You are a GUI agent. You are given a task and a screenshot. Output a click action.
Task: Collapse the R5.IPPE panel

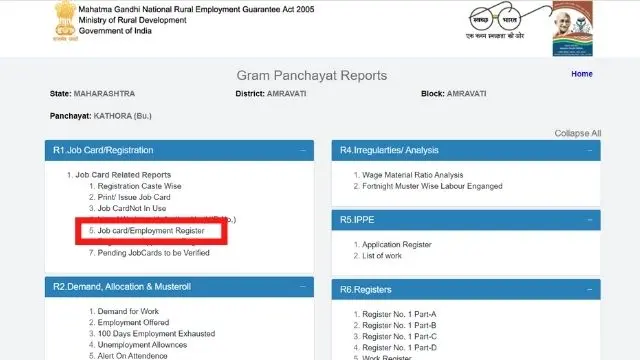pos(589,220)
